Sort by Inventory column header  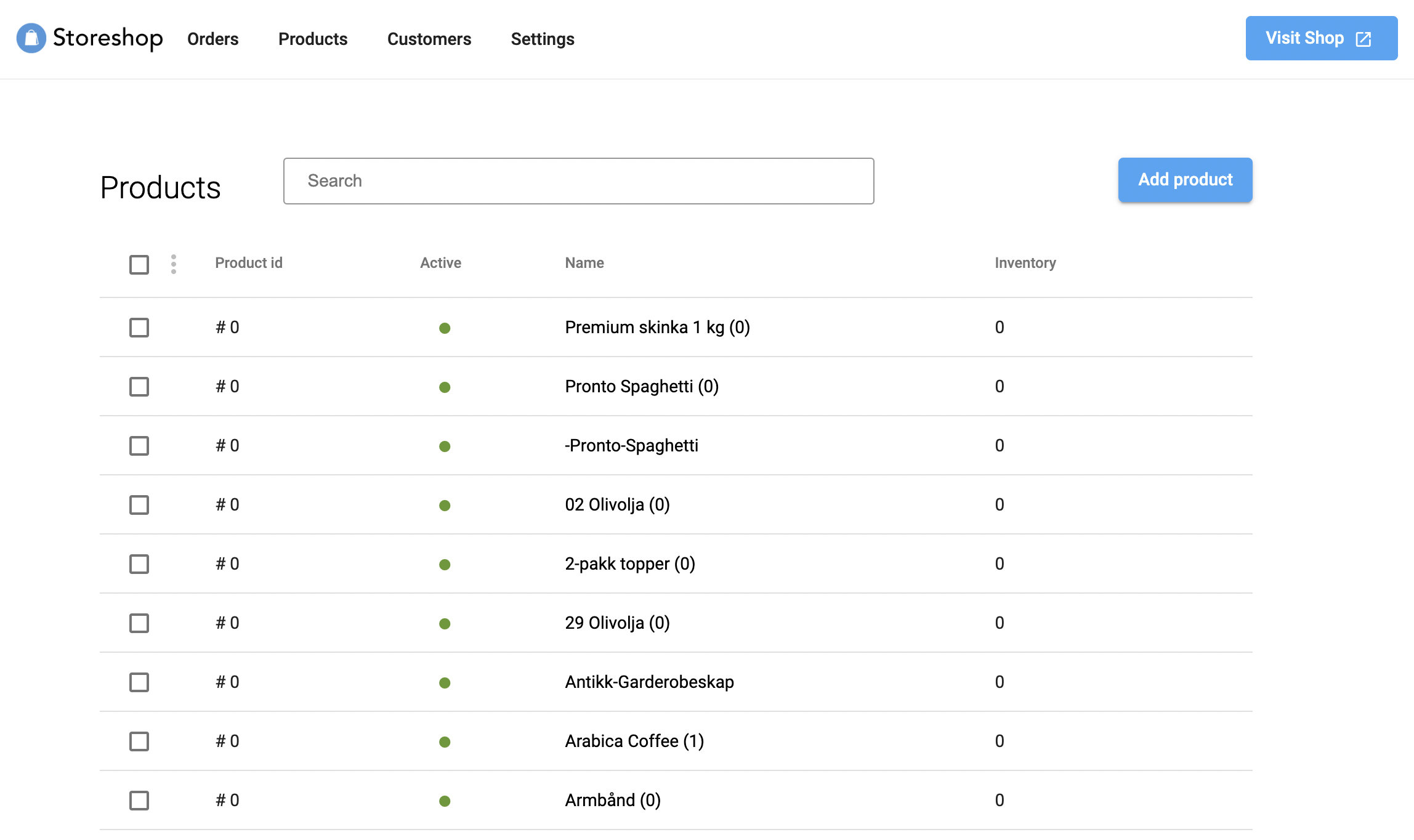pyautogui.click(x=1025, y=263)
